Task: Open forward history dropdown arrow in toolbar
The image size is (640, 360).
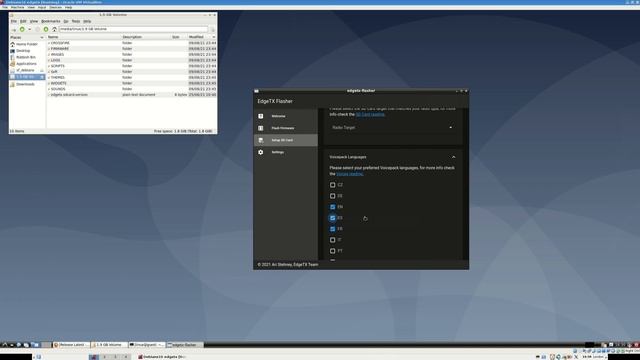Action: pyautogui.click(x=29, y=29)
